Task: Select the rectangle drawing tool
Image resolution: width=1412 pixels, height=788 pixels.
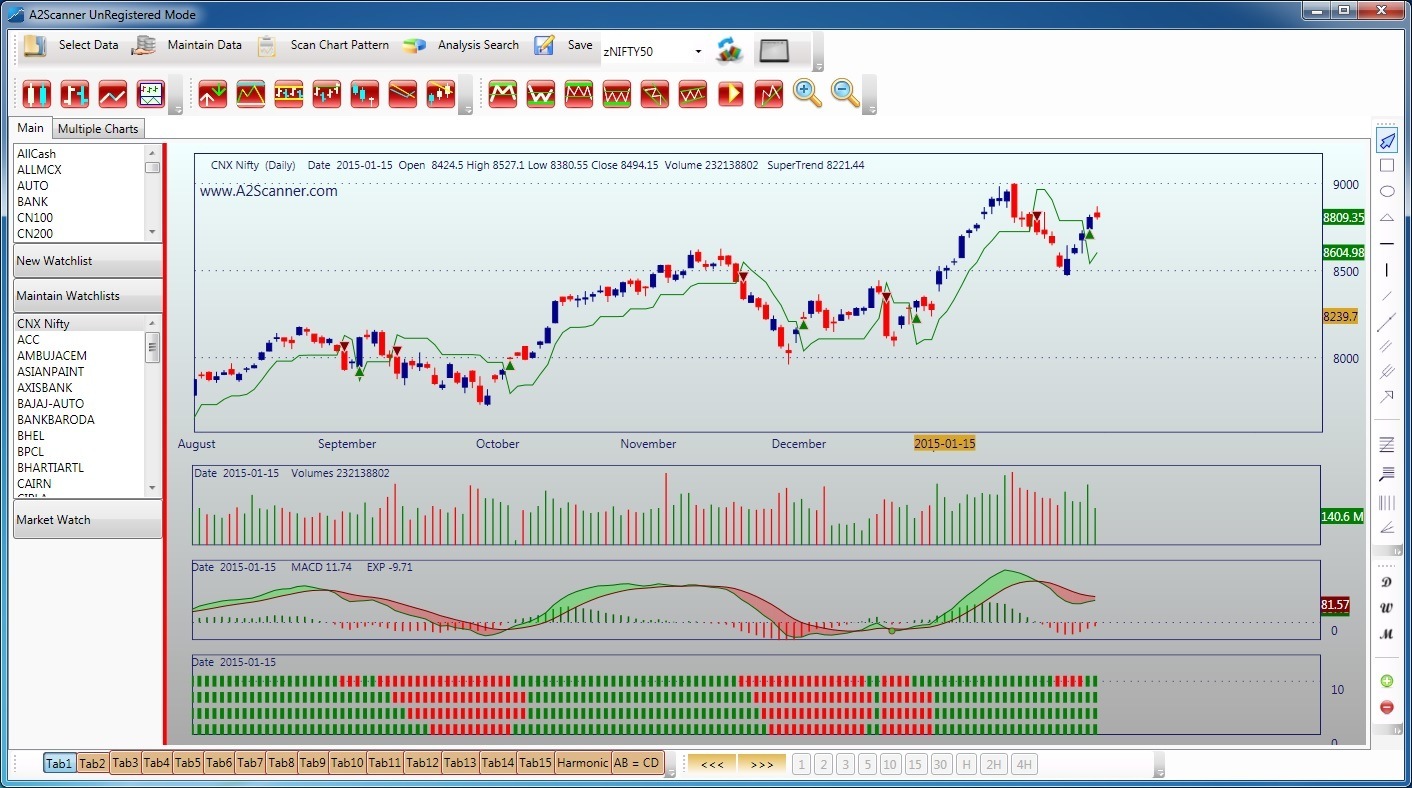Action: [x=1387, y=166]
